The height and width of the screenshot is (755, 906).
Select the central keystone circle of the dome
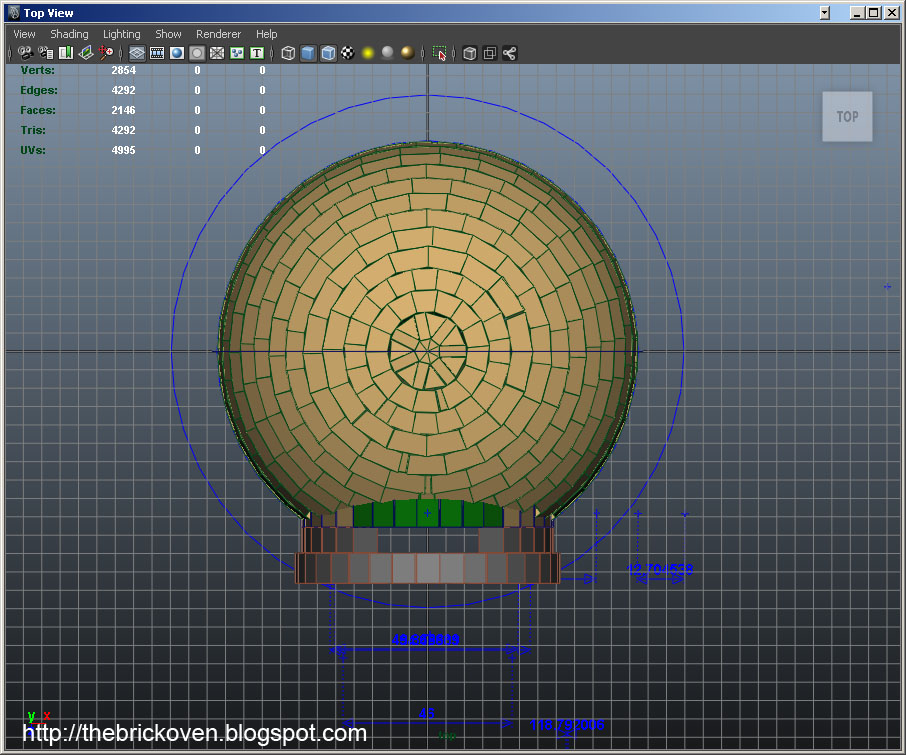click(x=428, y=351)
